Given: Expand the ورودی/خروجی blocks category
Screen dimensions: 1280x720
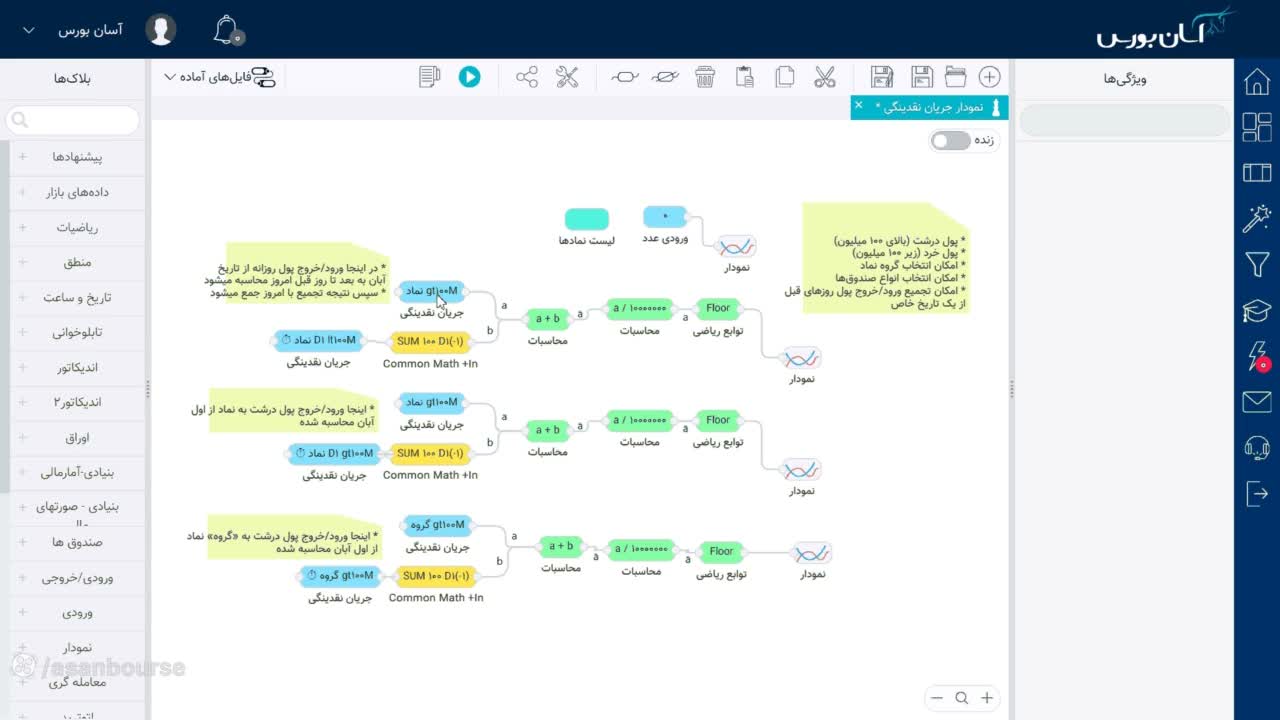Looking at the screenshot, I should tap(75, 577).
